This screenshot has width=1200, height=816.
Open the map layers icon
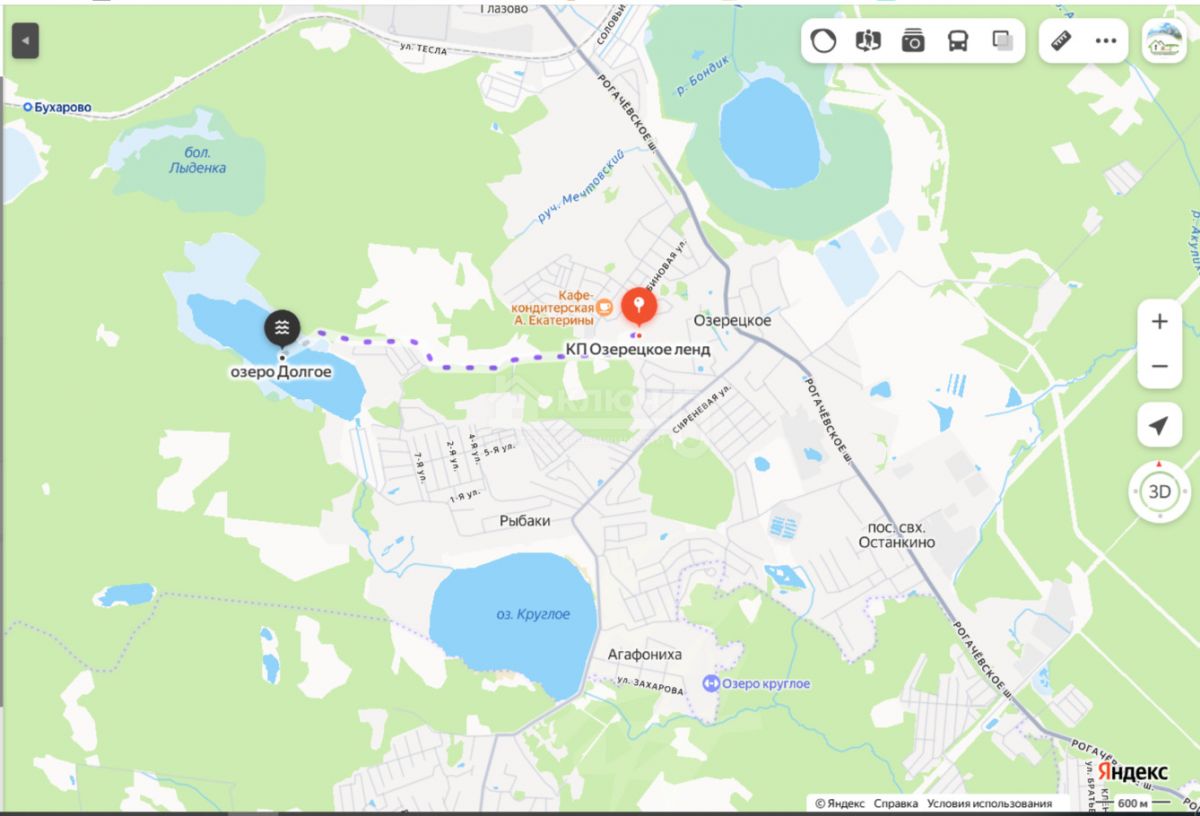pyautogui.click(x=1003, y=41)
